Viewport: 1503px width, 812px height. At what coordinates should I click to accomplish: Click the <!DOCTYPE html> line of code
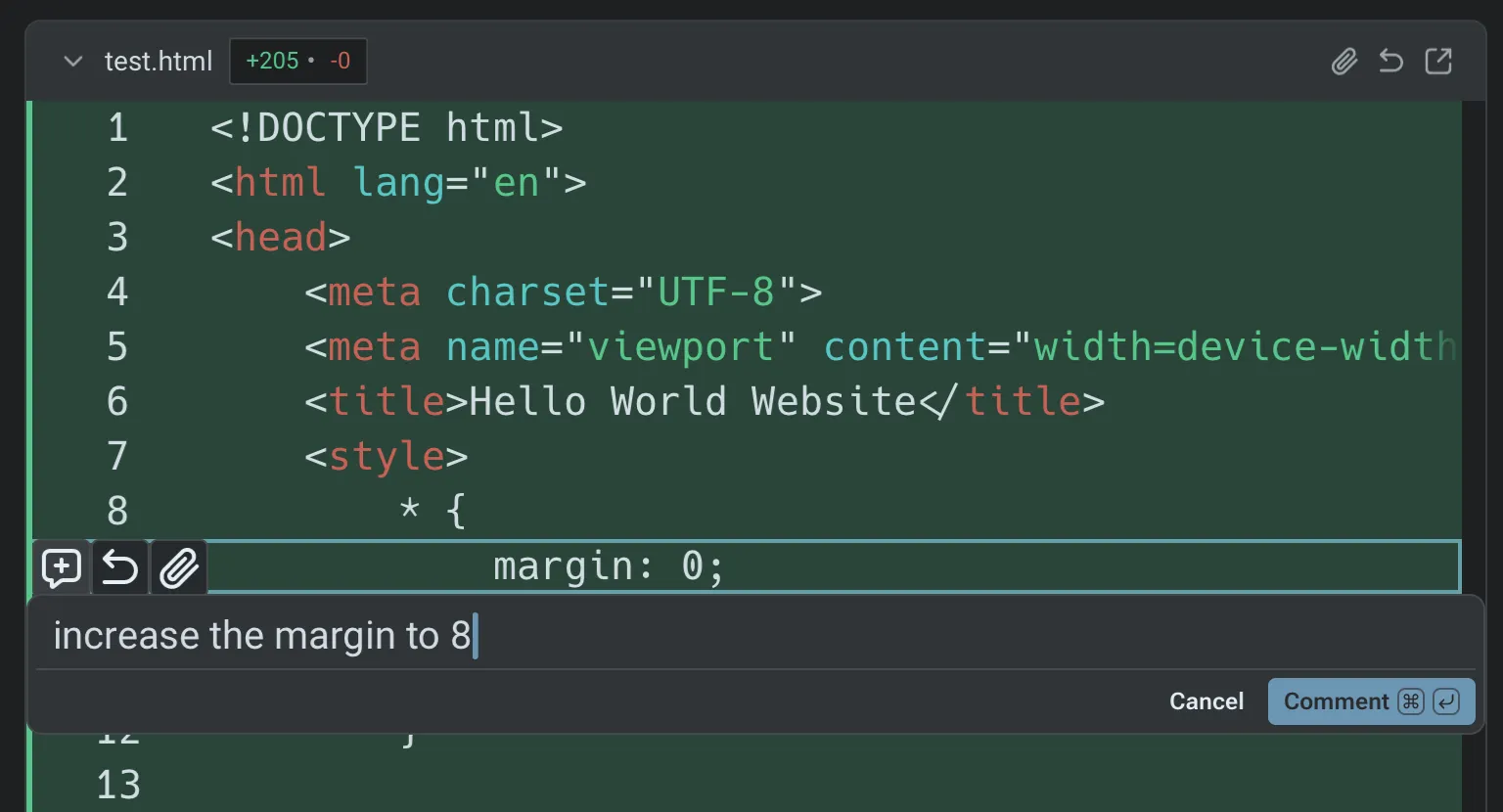(x=387, y=127)
